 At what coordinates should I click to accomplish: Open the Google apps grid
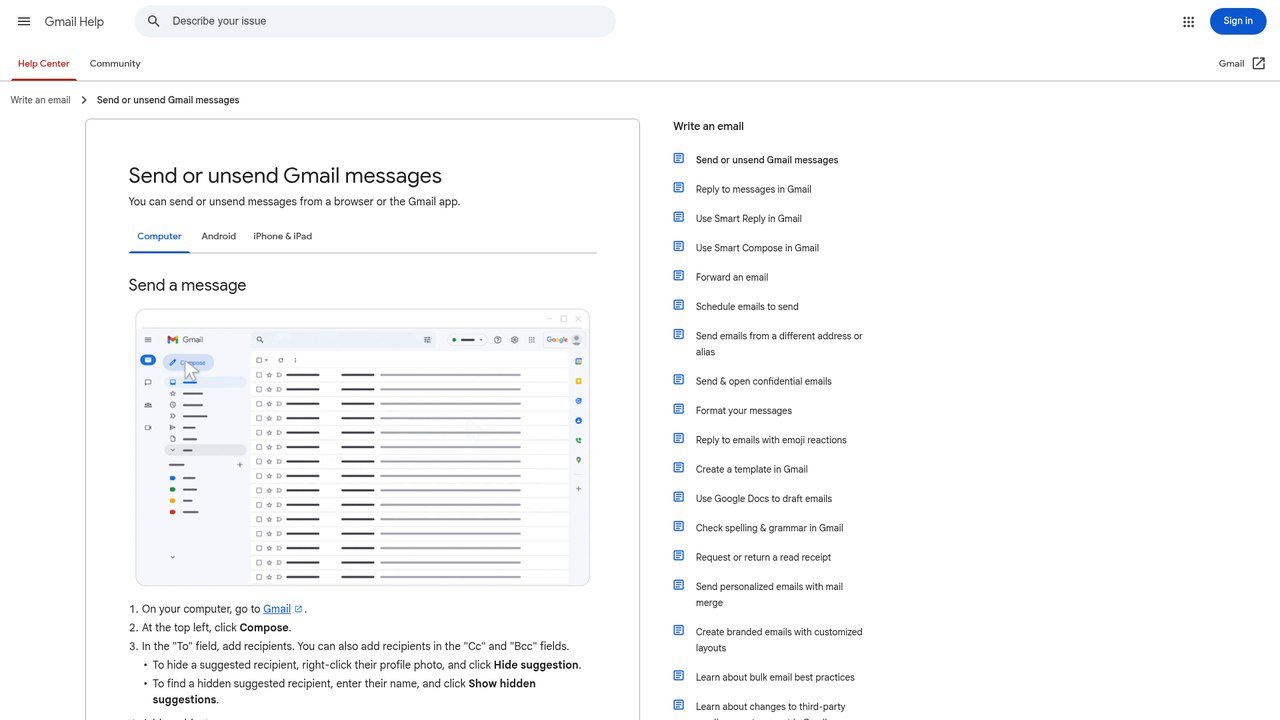(x=1188, y=21)
